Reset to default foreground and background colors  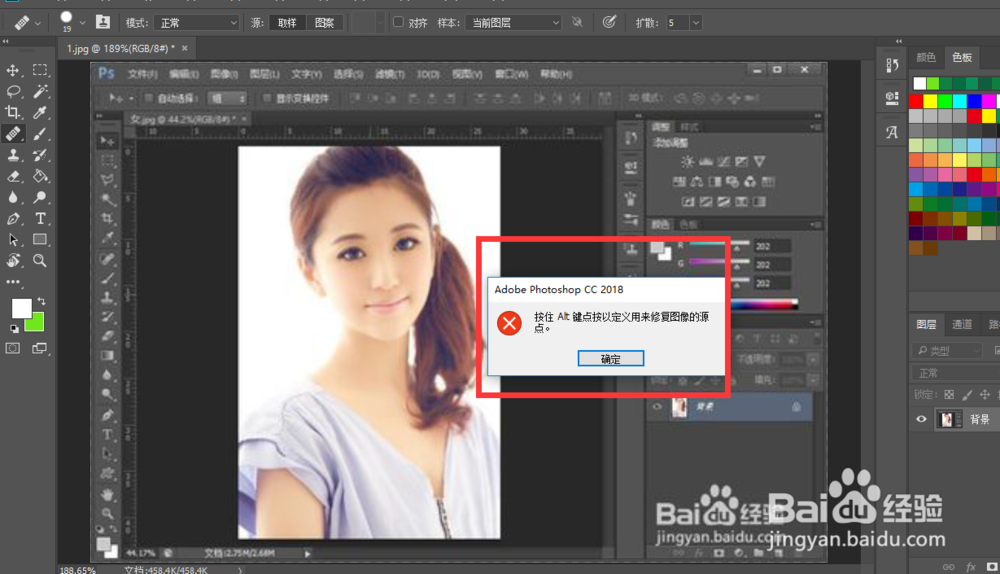point(14,329)
